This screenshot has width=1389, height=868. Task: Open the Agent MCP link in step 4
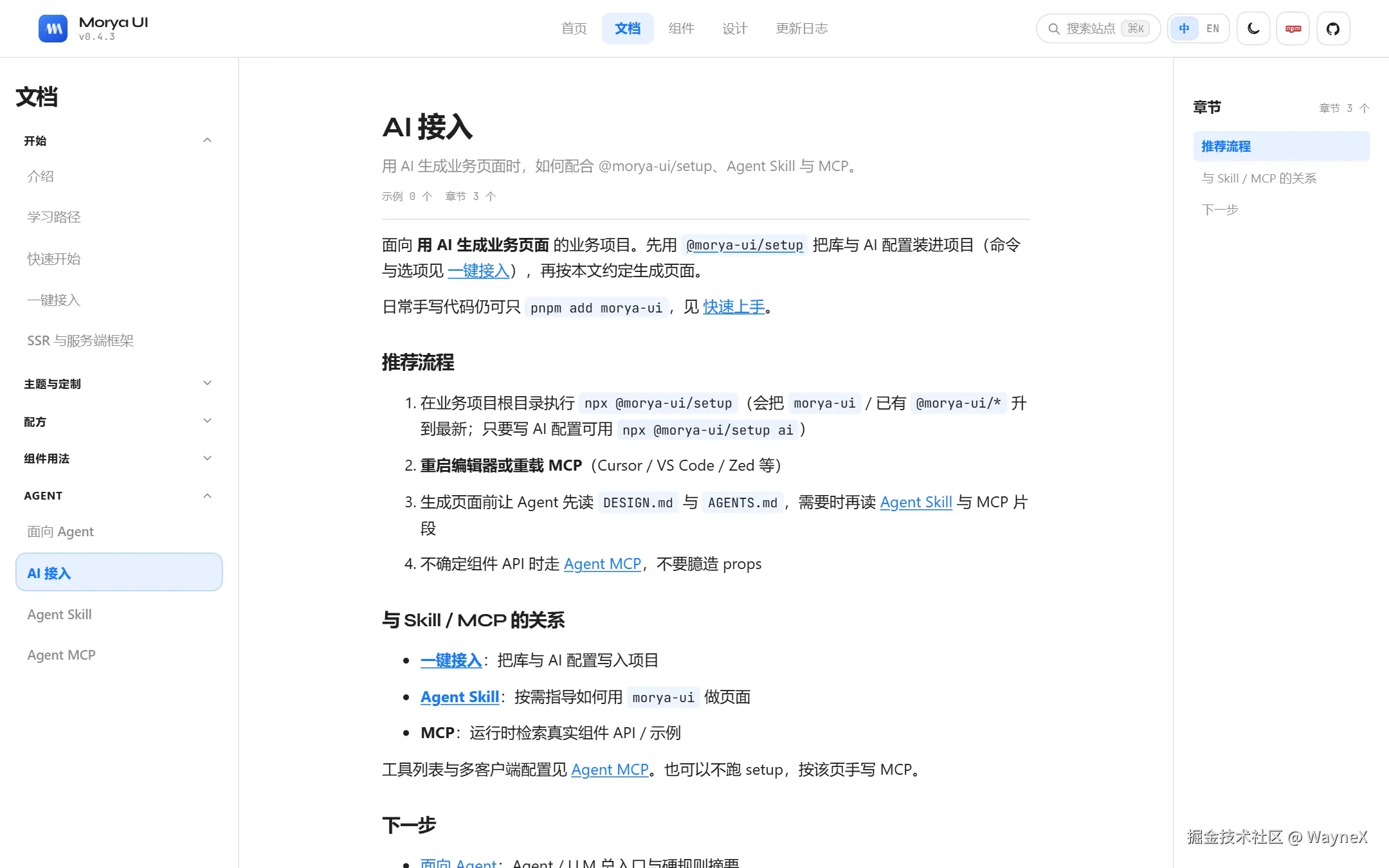click(x=603, y=564)
